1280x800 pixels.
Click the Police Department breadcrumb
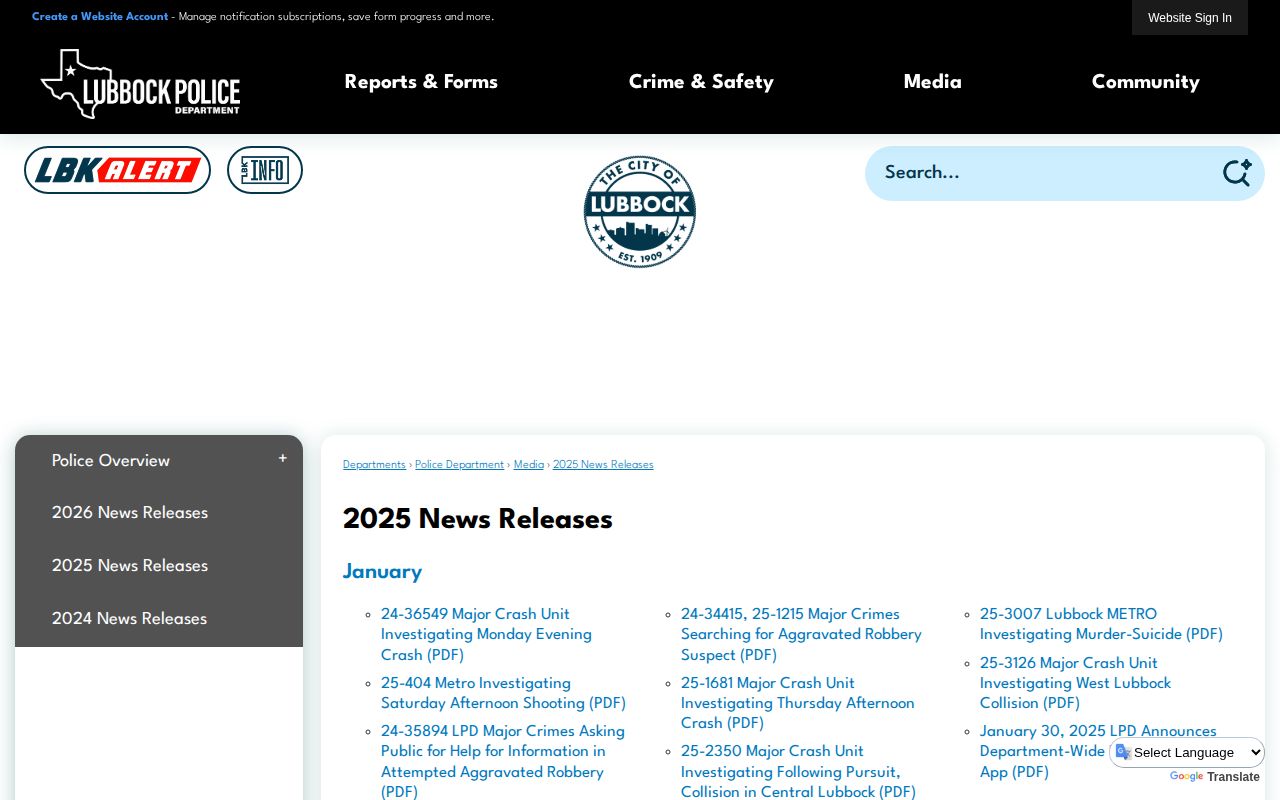[x=460, y=465]
